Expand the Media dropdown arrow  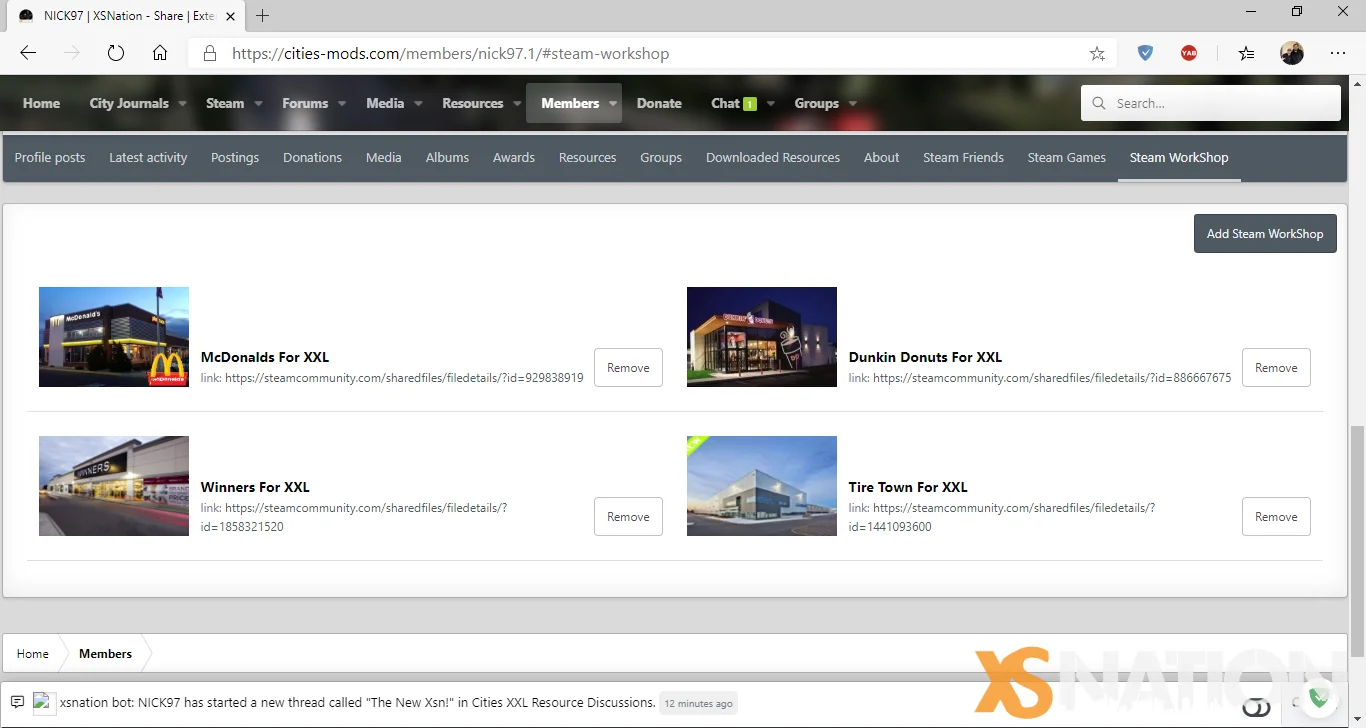point(418,103)
